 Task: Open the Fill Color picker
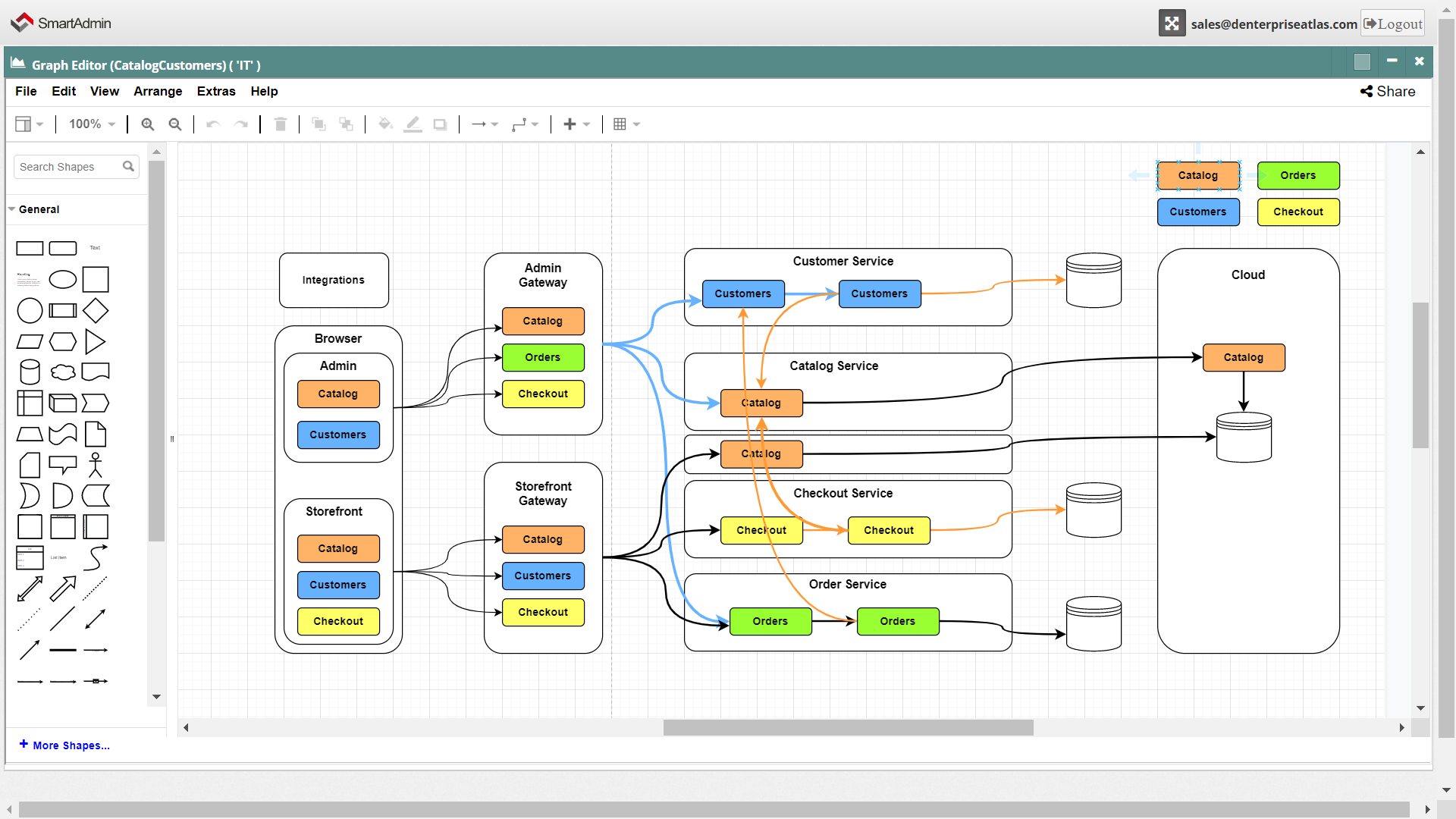click(x=385, y=124)
